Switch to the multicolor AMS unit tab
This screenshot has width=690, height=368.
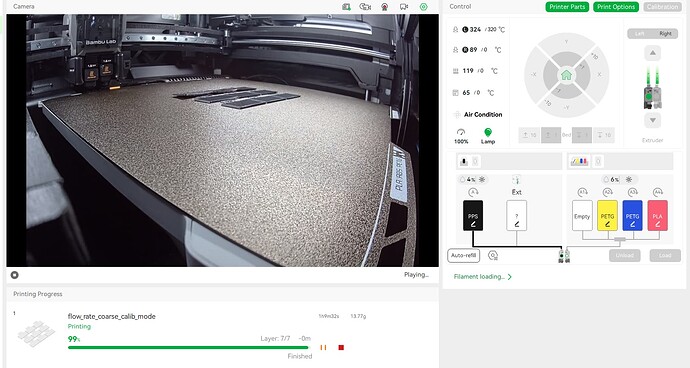point(580,162)
